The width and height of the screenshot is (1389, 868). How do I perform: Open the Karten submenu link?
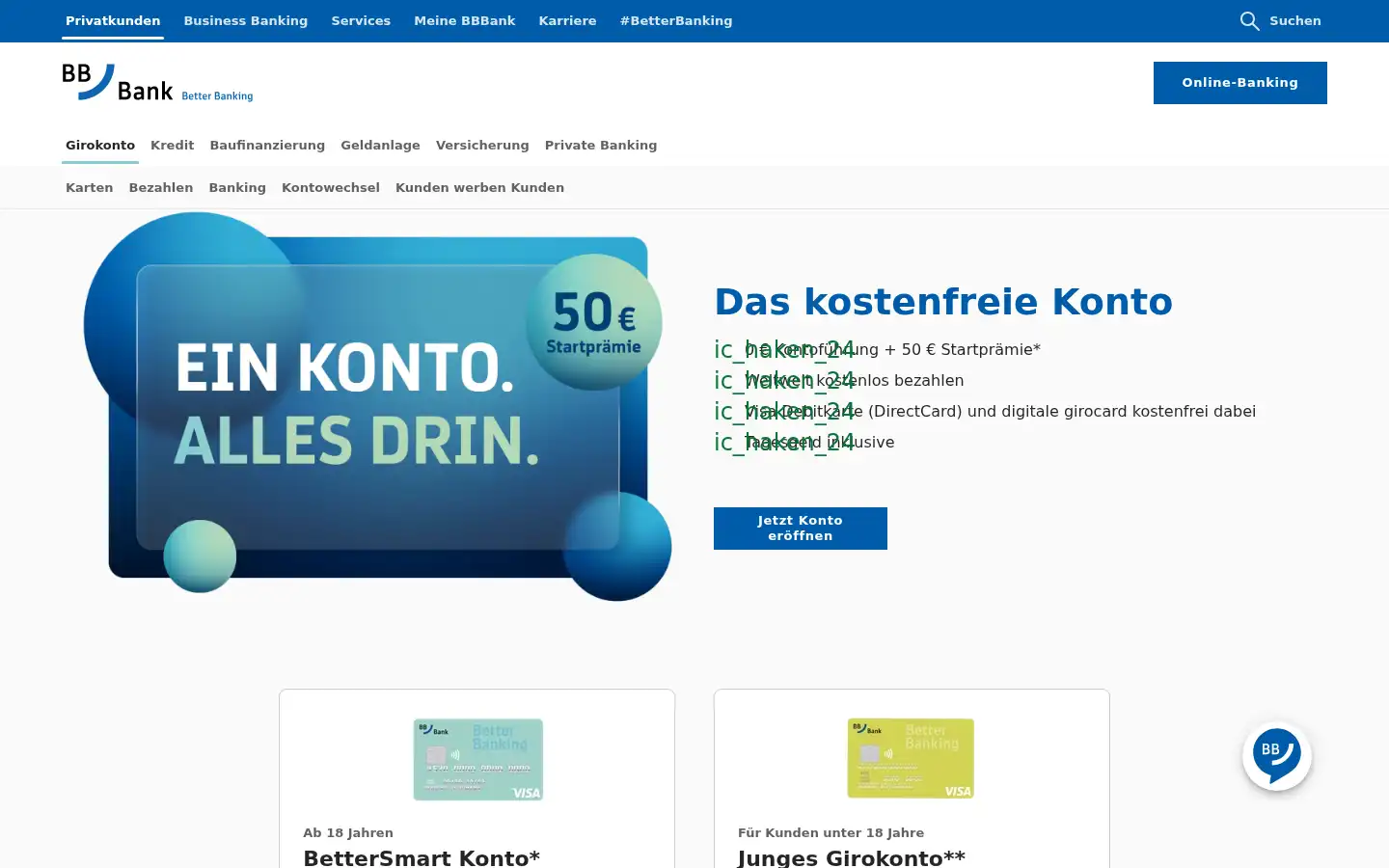(90, 187)
